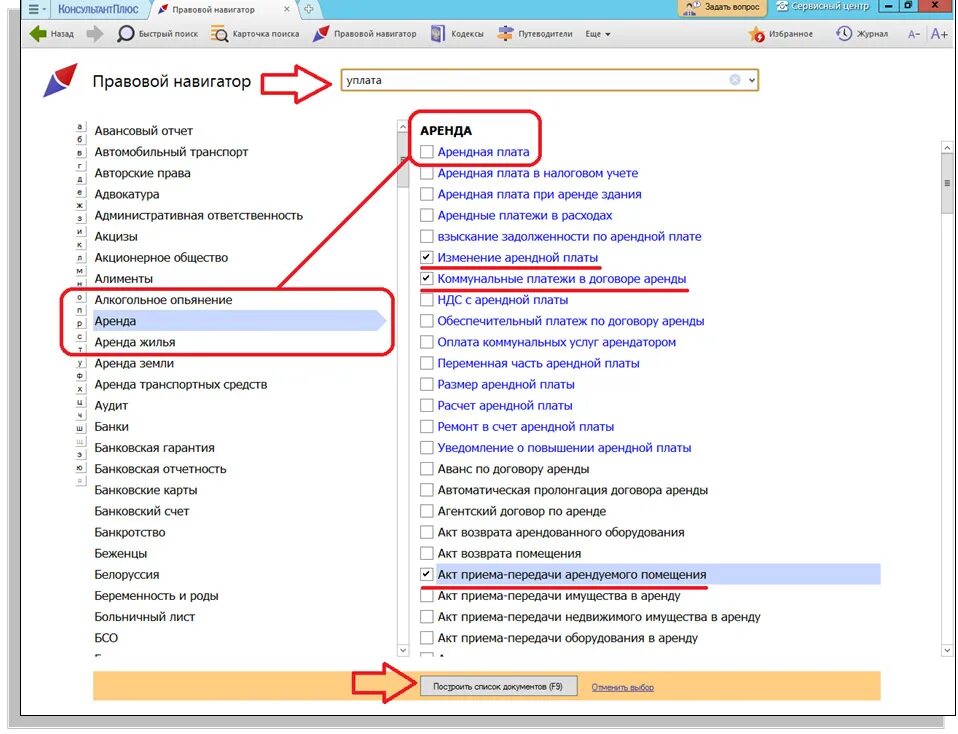This screenshot has height=734, width=958.
Task: Uncheck Изменение арендной платы checkbox
Action: coord(426,257)
